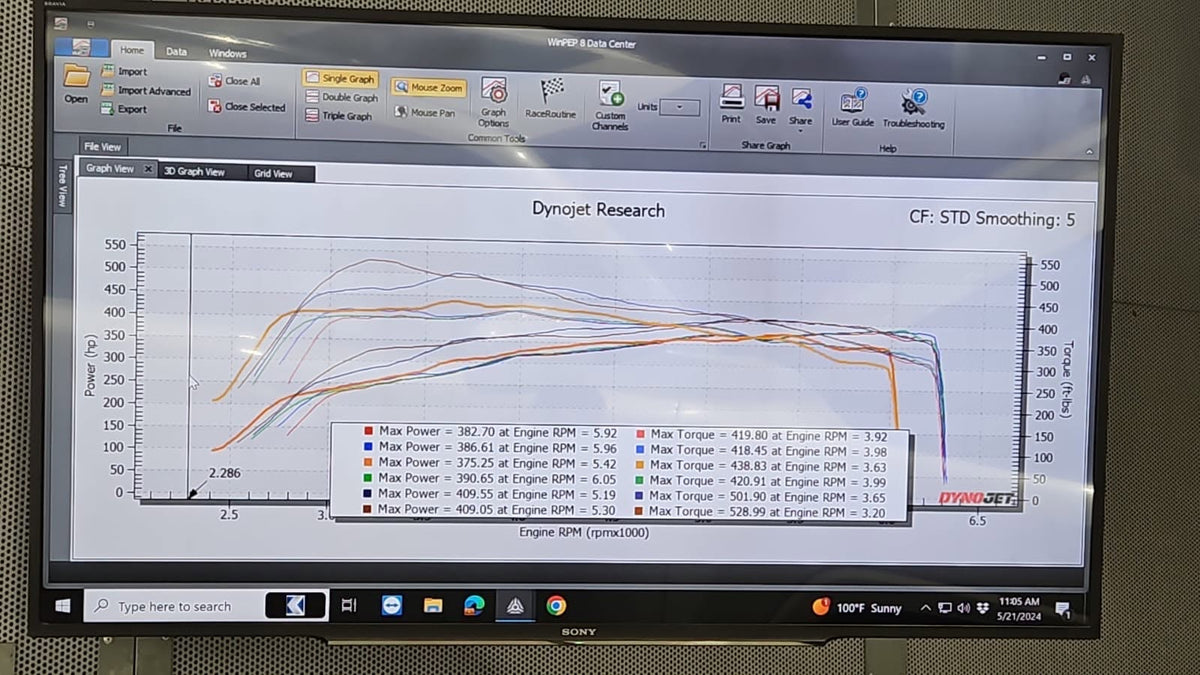This screenshot has height=675, width=1200.
Task: Click the Dynojet Research graph title
Action: [x=598, y=210]
